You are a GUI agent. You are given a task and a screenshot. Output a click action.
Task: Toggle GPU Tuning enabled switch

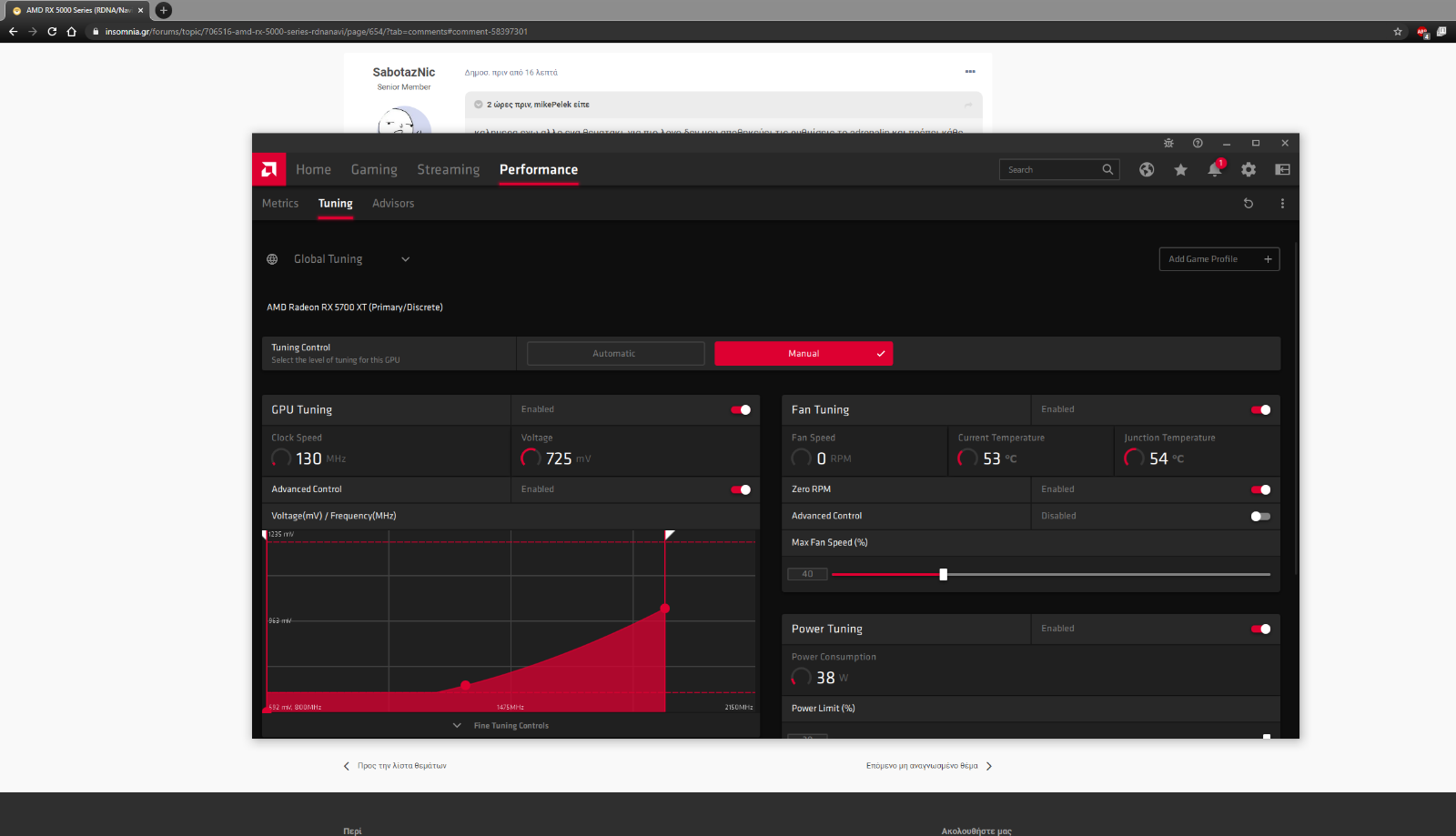pyautogui.click(x=741, y=410)
